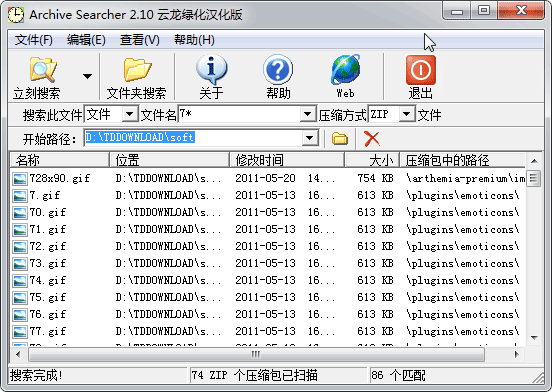This screenshot has width=552, height=392.
Task: Sort by the 修改时间 column header
Action: pos(287,160)
